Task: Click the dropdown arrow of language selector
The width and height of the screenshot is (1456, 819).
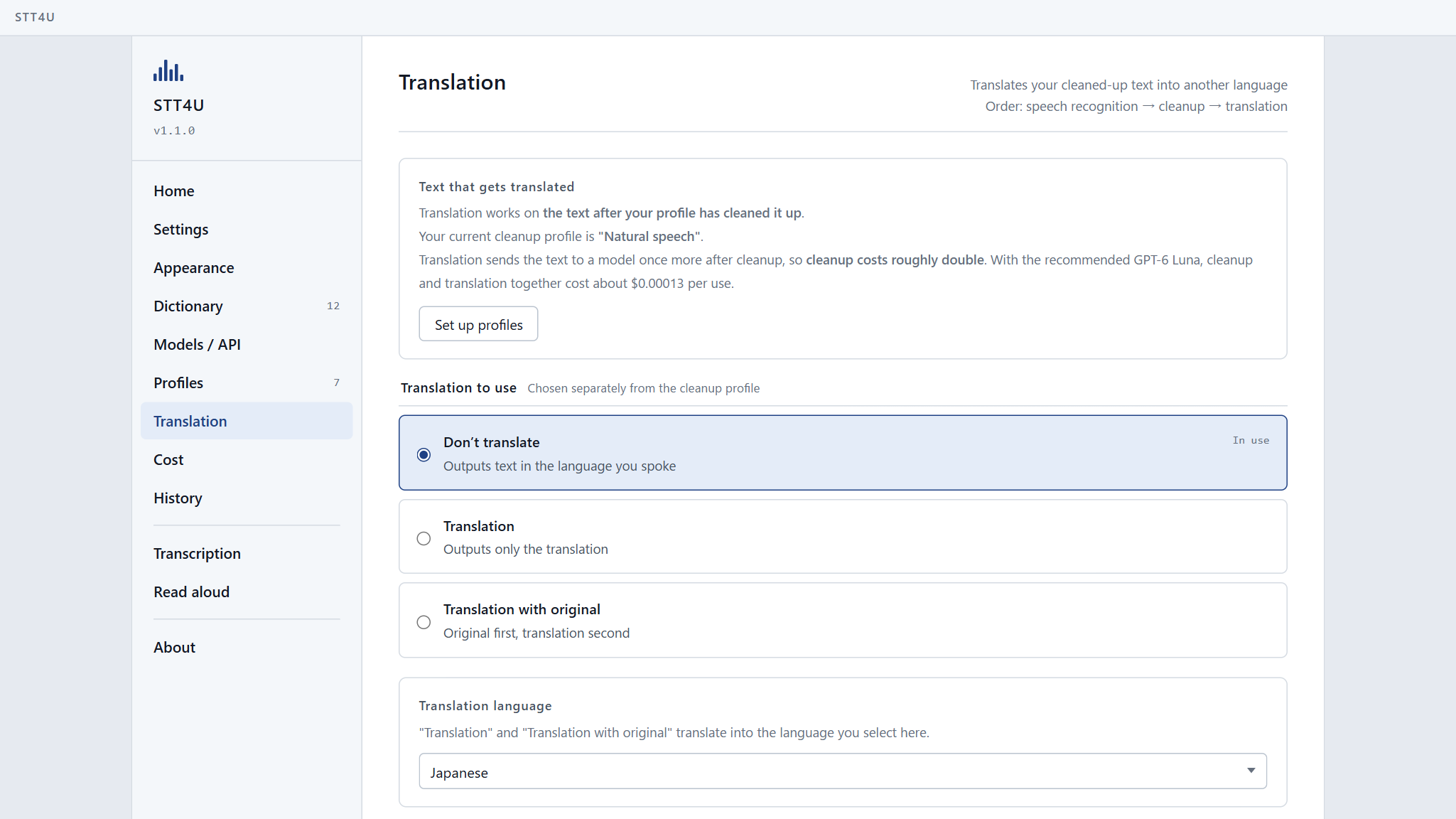Action: (1251, 771)
